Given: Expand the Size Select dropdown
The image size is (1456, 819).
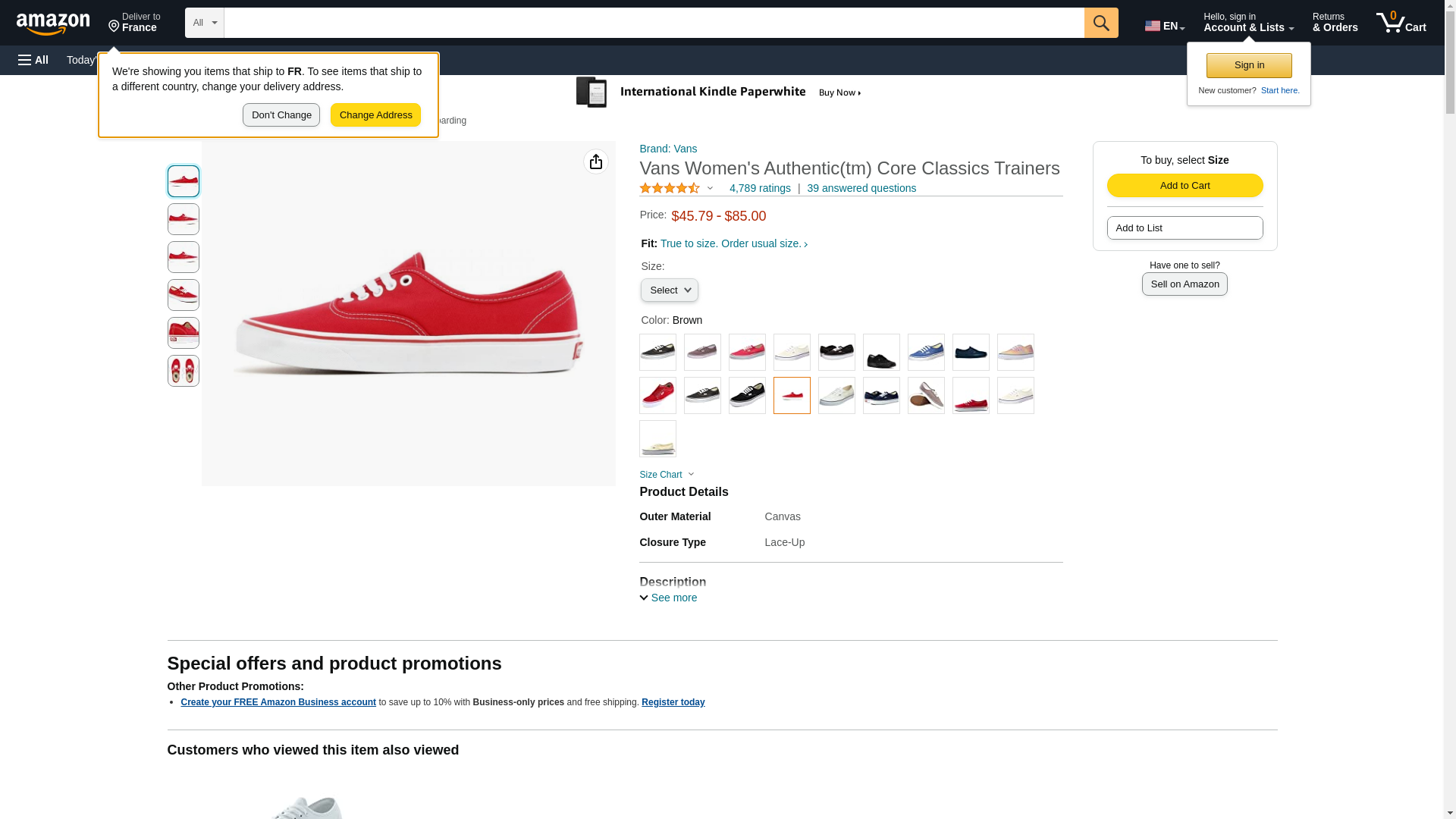Looking at the screenshot, I should 670,290.
